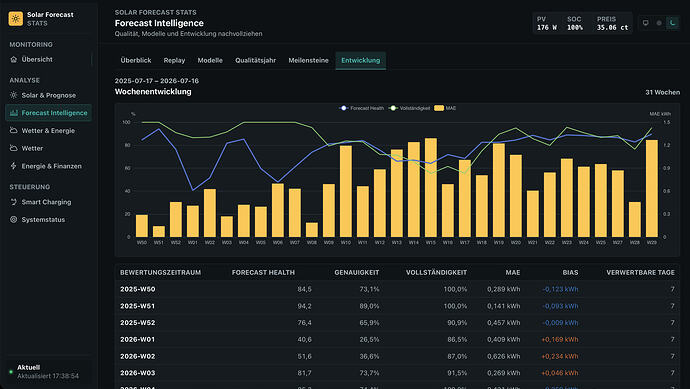Select the 2025-W50 table row label
The width and height of the screenshot is (690, 389).
point(138,289)
